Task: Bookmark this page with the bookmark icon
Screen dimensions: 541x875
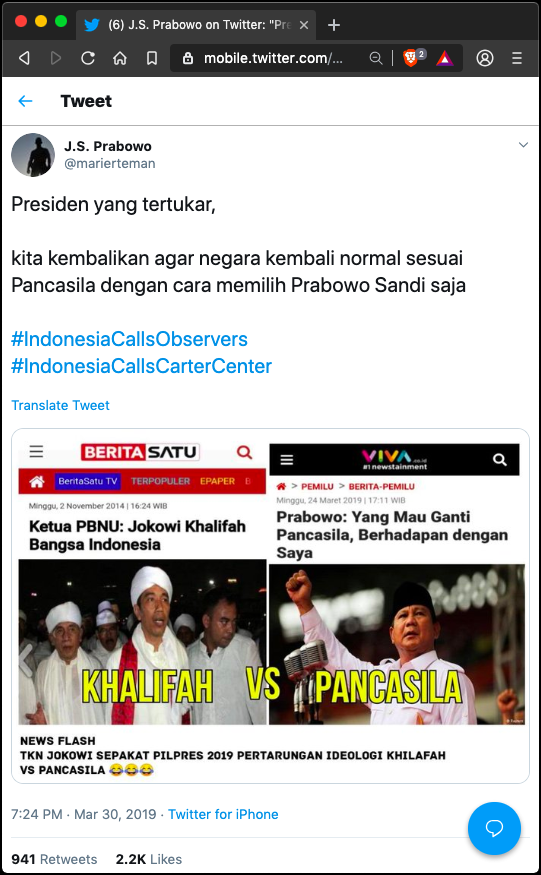Action: [x=152, y=58]
